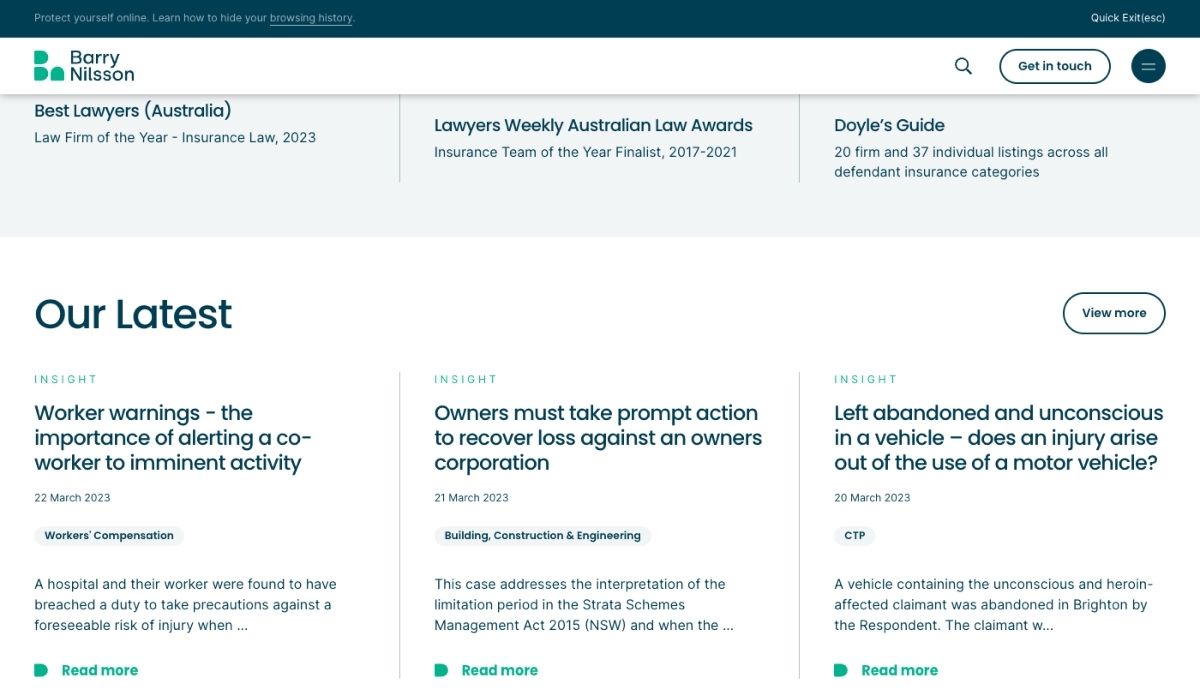Viewport: 1200px width, 700px height.
Task: Click green icon beside third Read more
Action: (x=841, y=670)
